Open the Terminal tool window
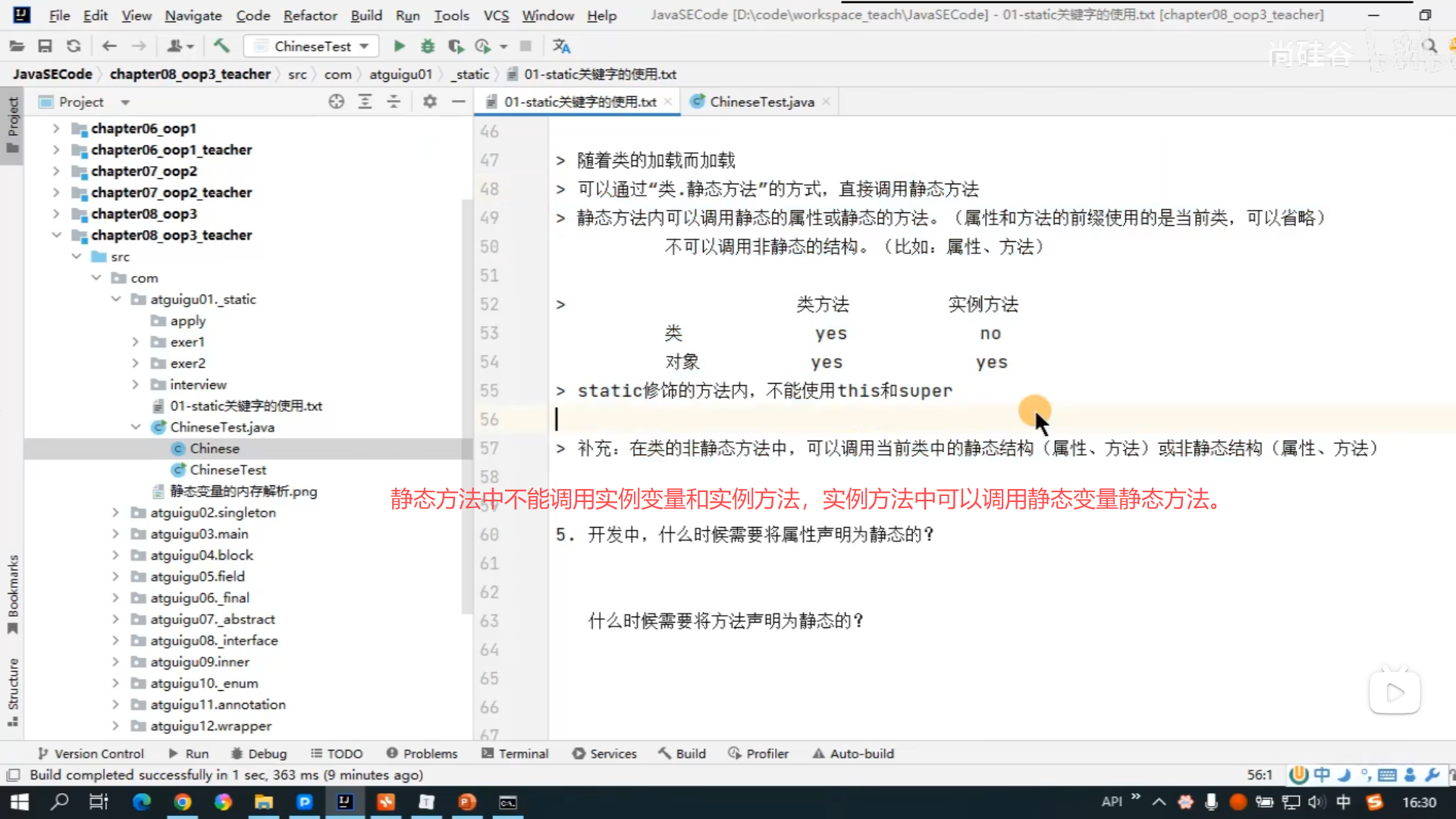 515,754
